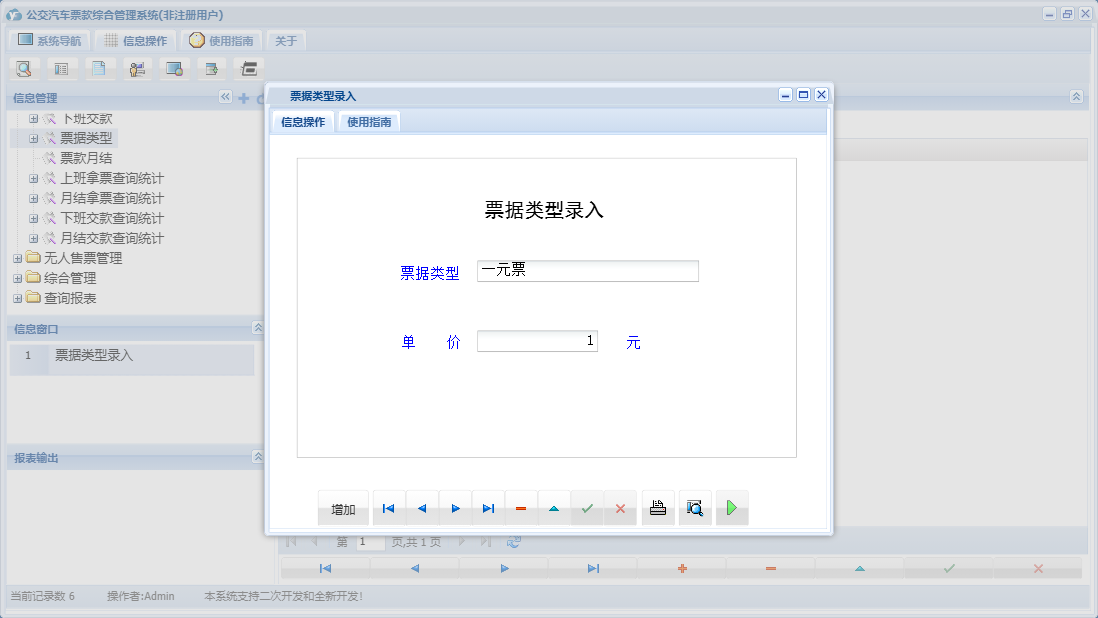Print the ticket type record
Image resolution: width=1098 pixels, height=618 pixels.
(657, 507)
